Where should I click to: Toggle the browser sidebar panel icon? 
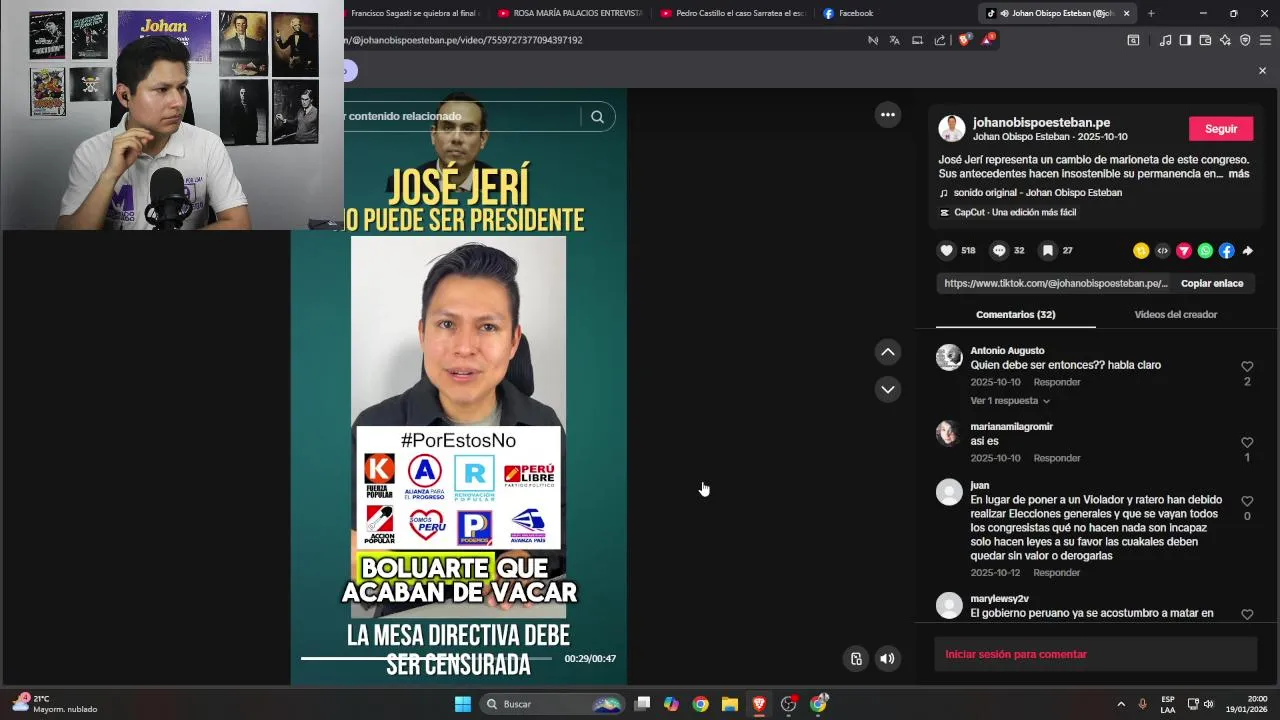coord(1185,40)
